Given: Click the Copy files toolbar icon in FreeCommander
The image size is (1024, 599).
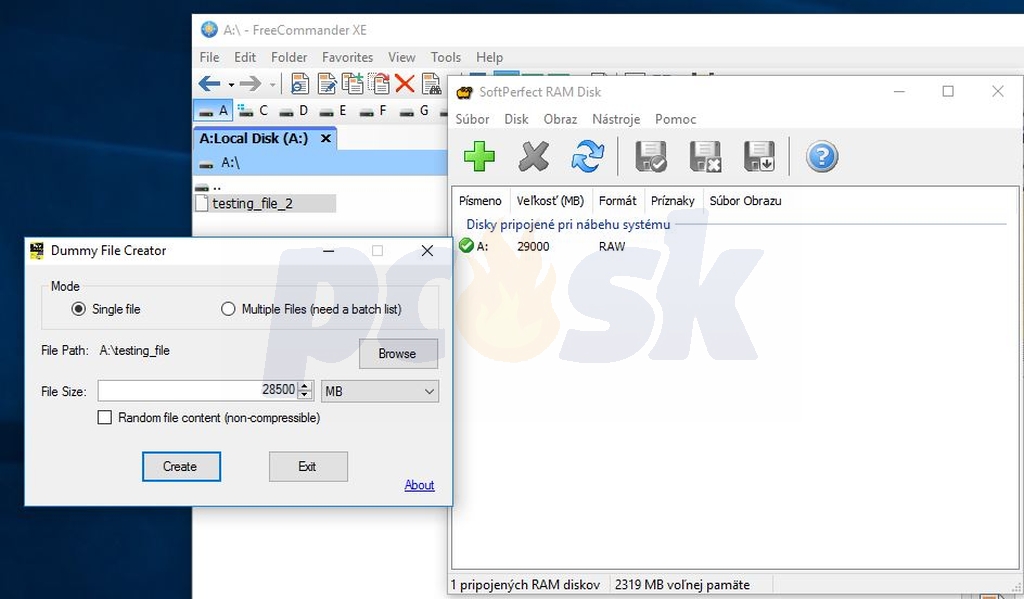Looking at the screenshot, I should click(x=353, y=84).
